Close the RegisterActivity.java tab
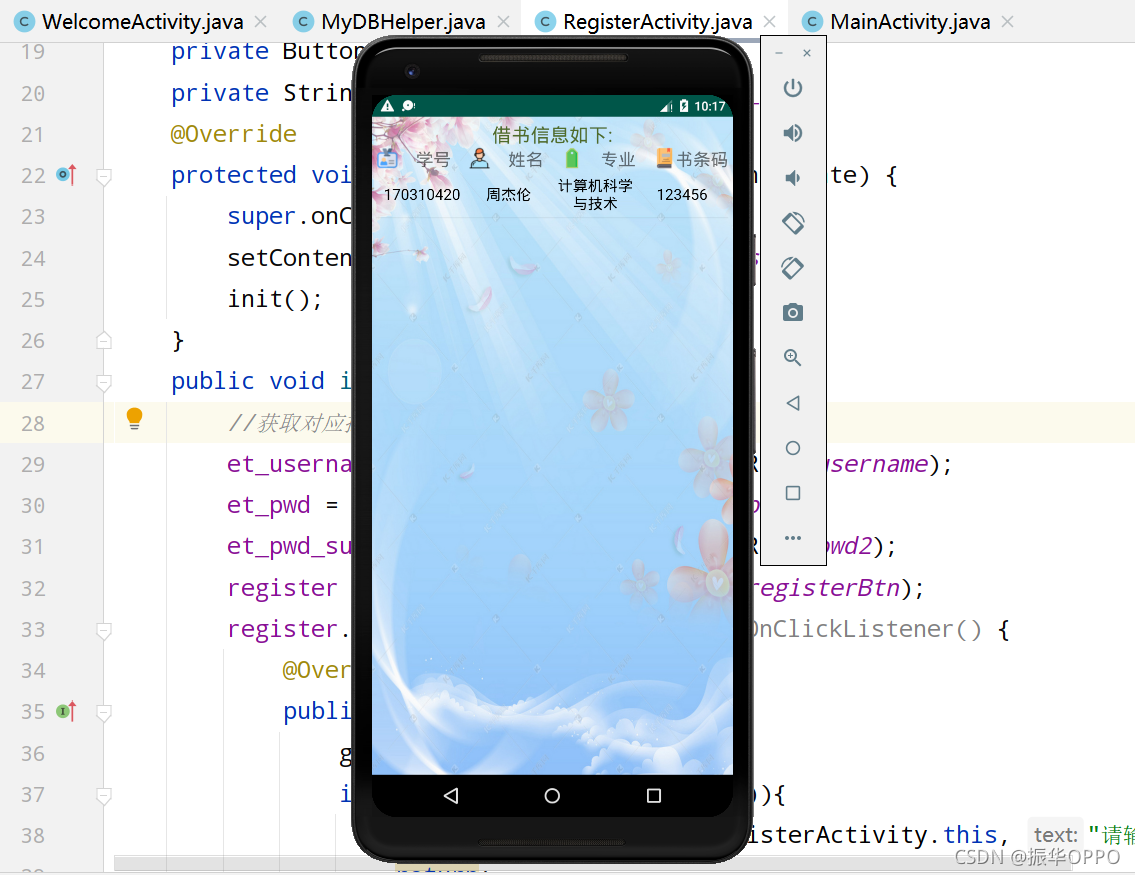Screen dimensions: 1135x875 [769, 22]
